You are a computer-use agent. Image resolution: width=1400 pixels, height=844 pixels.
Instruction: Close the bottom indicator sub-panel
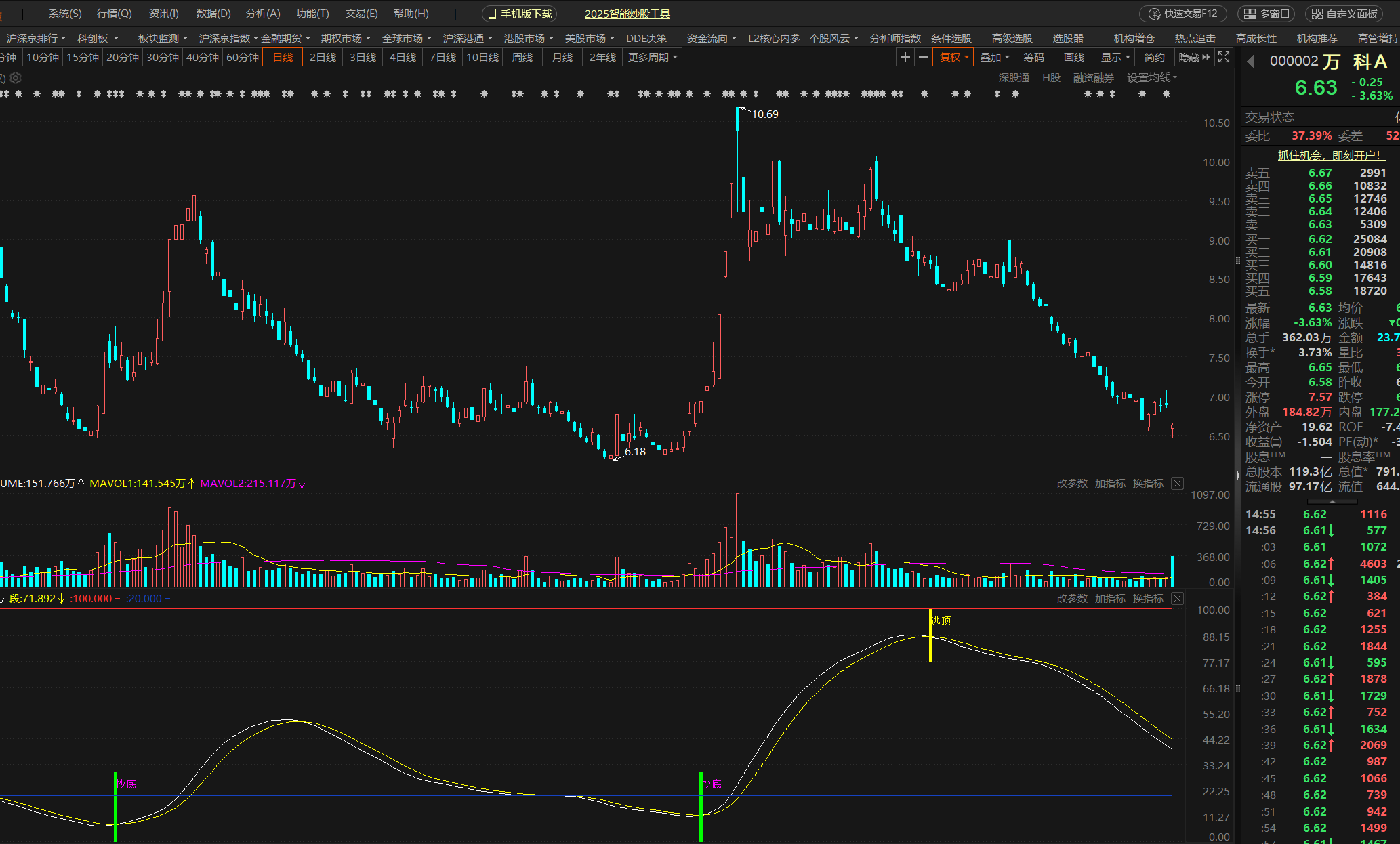(1178, 598)
